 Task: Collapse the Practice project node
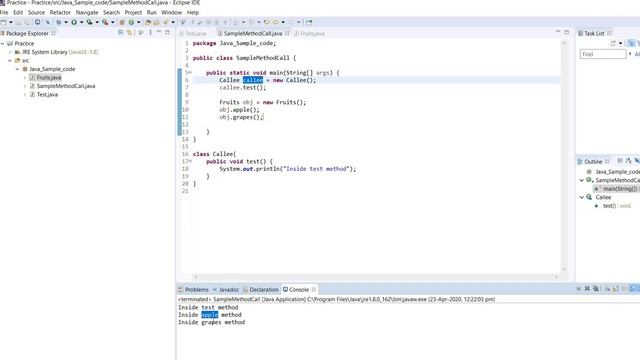[x=2, y=43]
